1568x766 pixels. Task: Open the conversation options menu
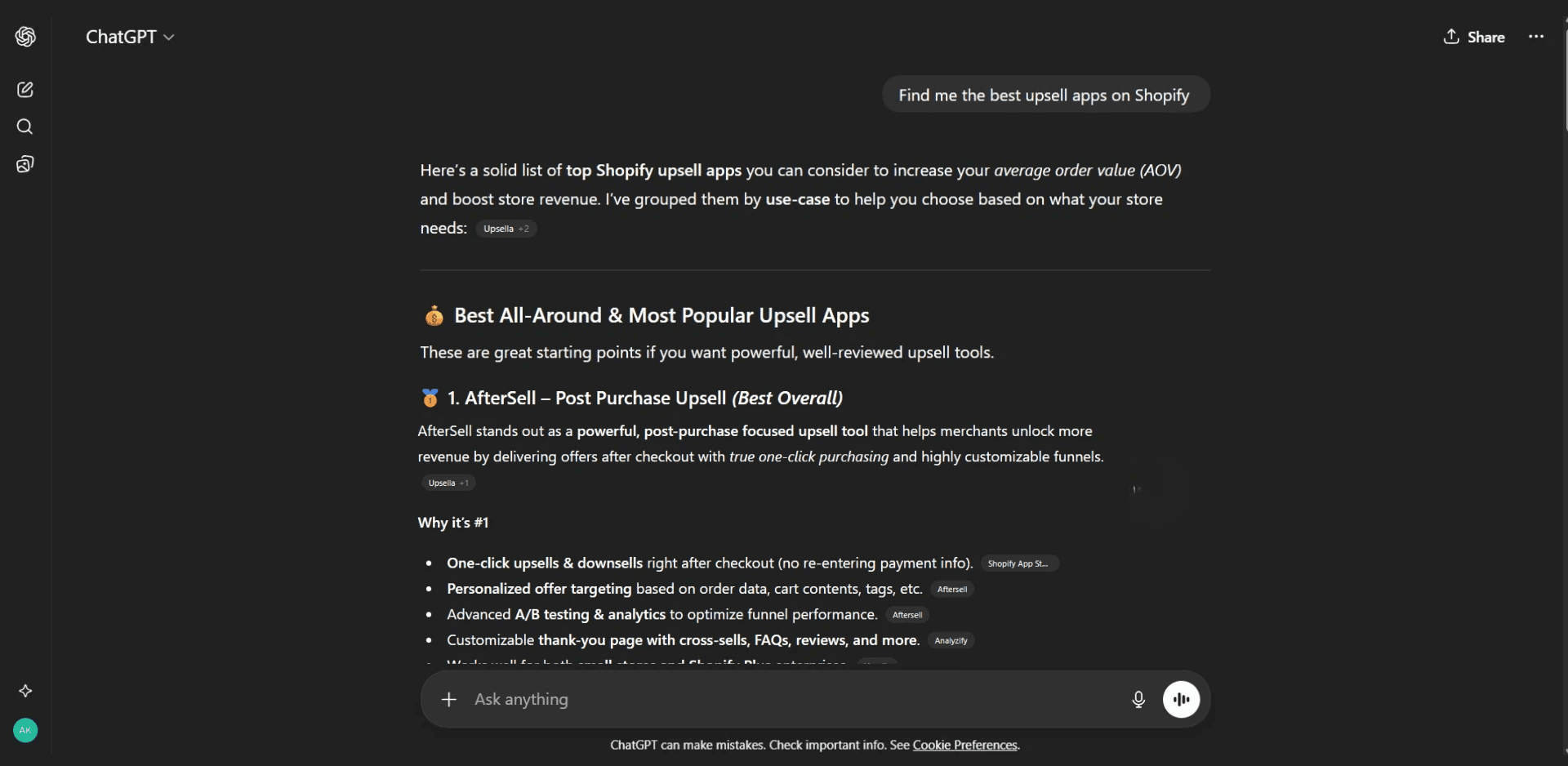[x=1536, y=37]
